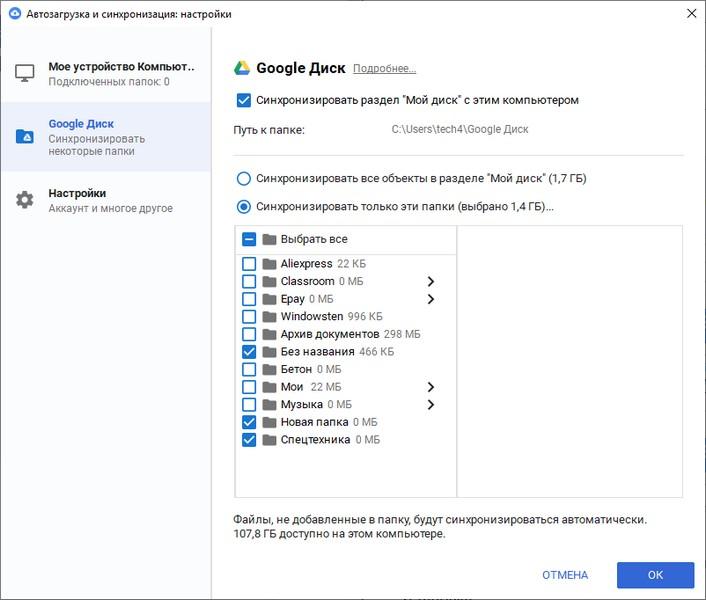Image resolution: width=706 pixels, height=600 pixels.
Task: Click the Спецтехника folder icon
Action: tap(269, 439)
